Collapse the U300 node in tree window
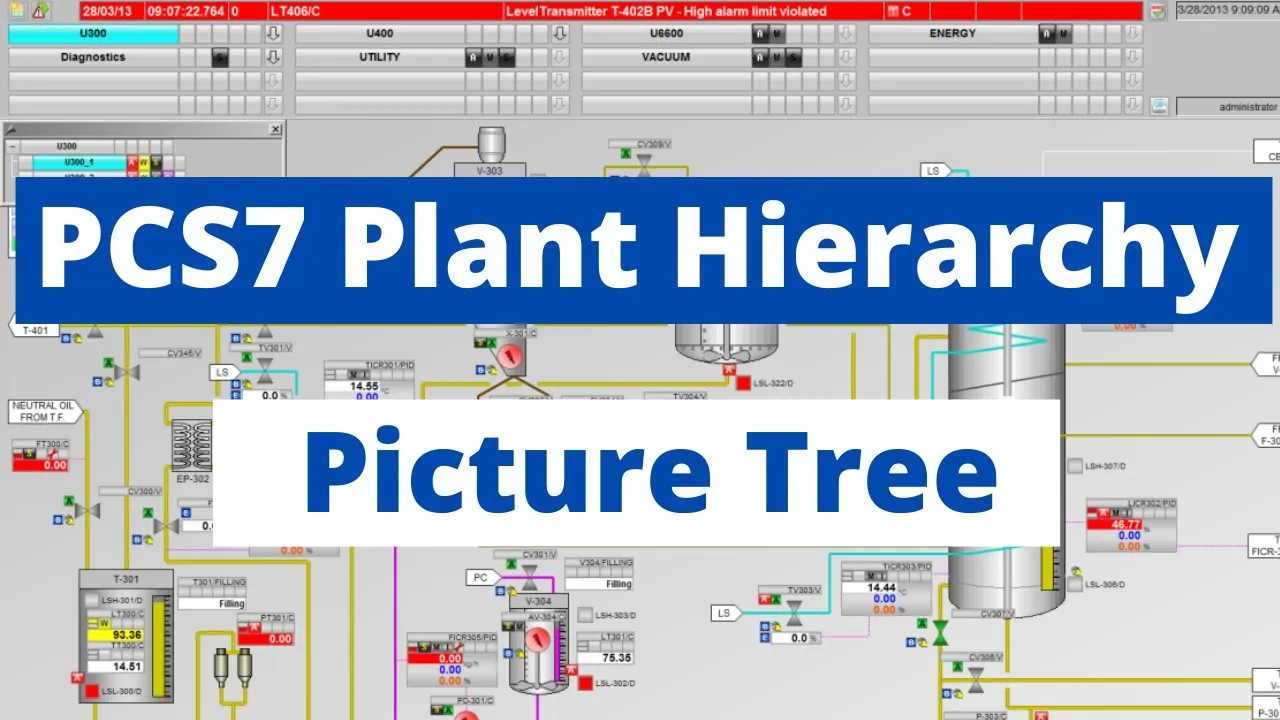Viewport: 1280px width, 720px height. coord(12,146)
